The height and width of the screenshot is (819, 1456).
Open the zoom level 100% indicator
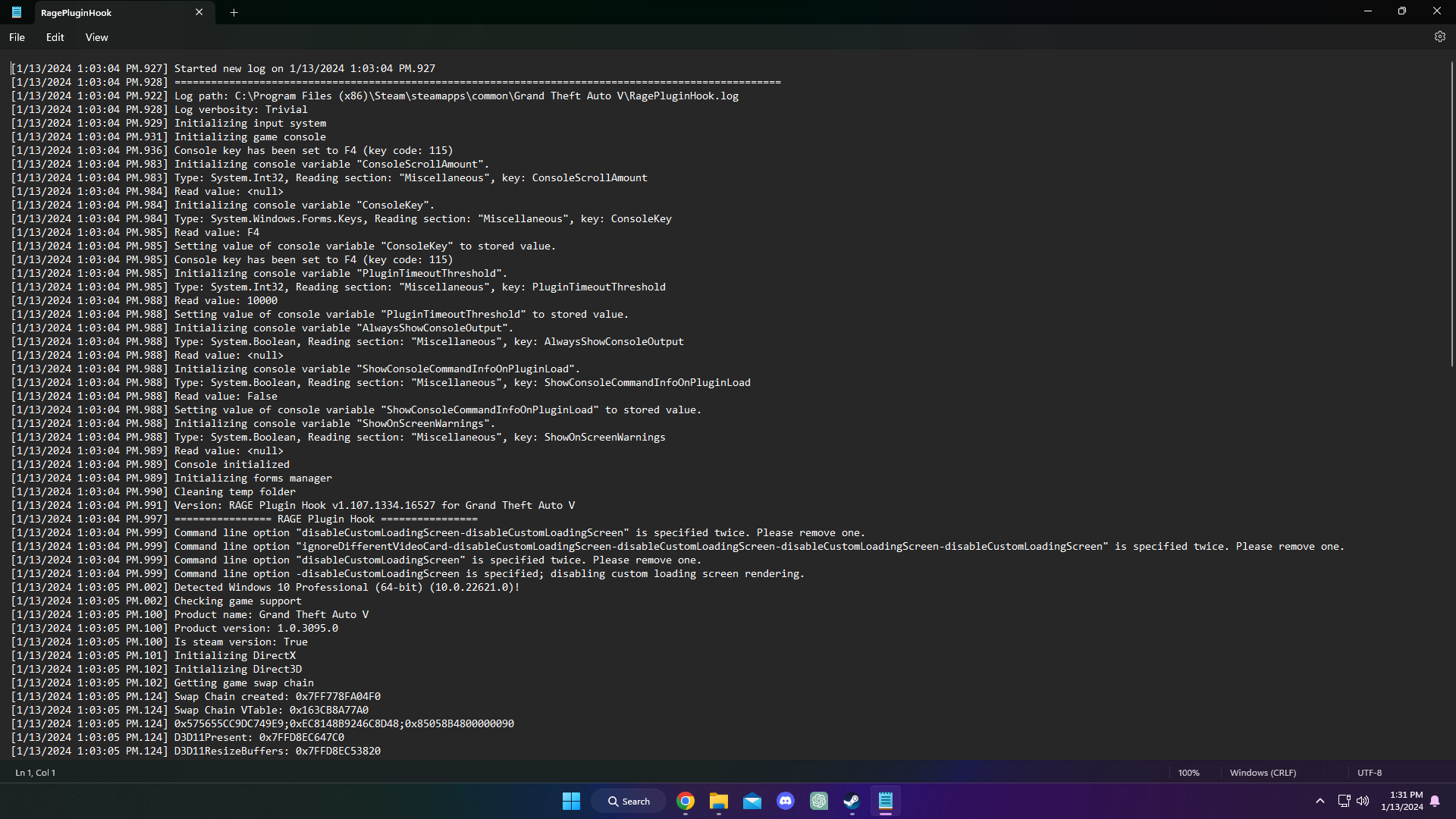pos(1188,773)
